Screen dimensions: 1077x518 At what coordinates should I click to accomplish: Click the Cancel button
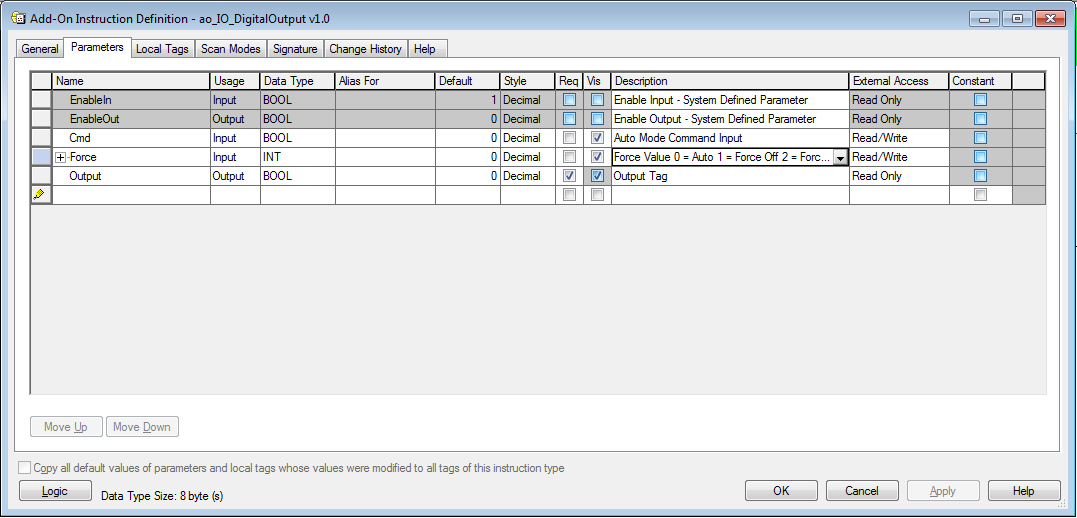(862, 491)
